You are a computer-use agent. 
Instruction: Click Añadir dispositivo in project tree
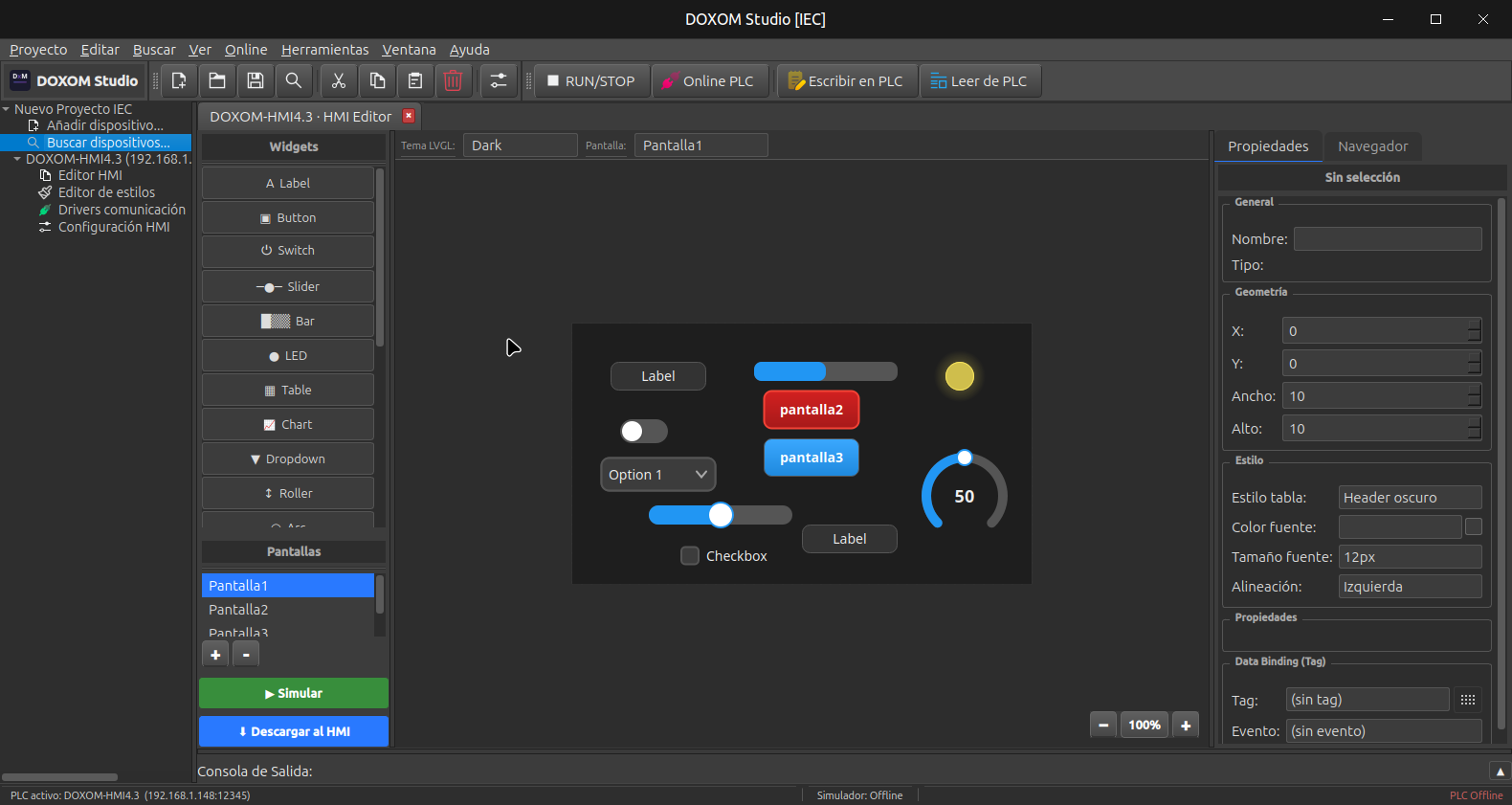point(105,125)
